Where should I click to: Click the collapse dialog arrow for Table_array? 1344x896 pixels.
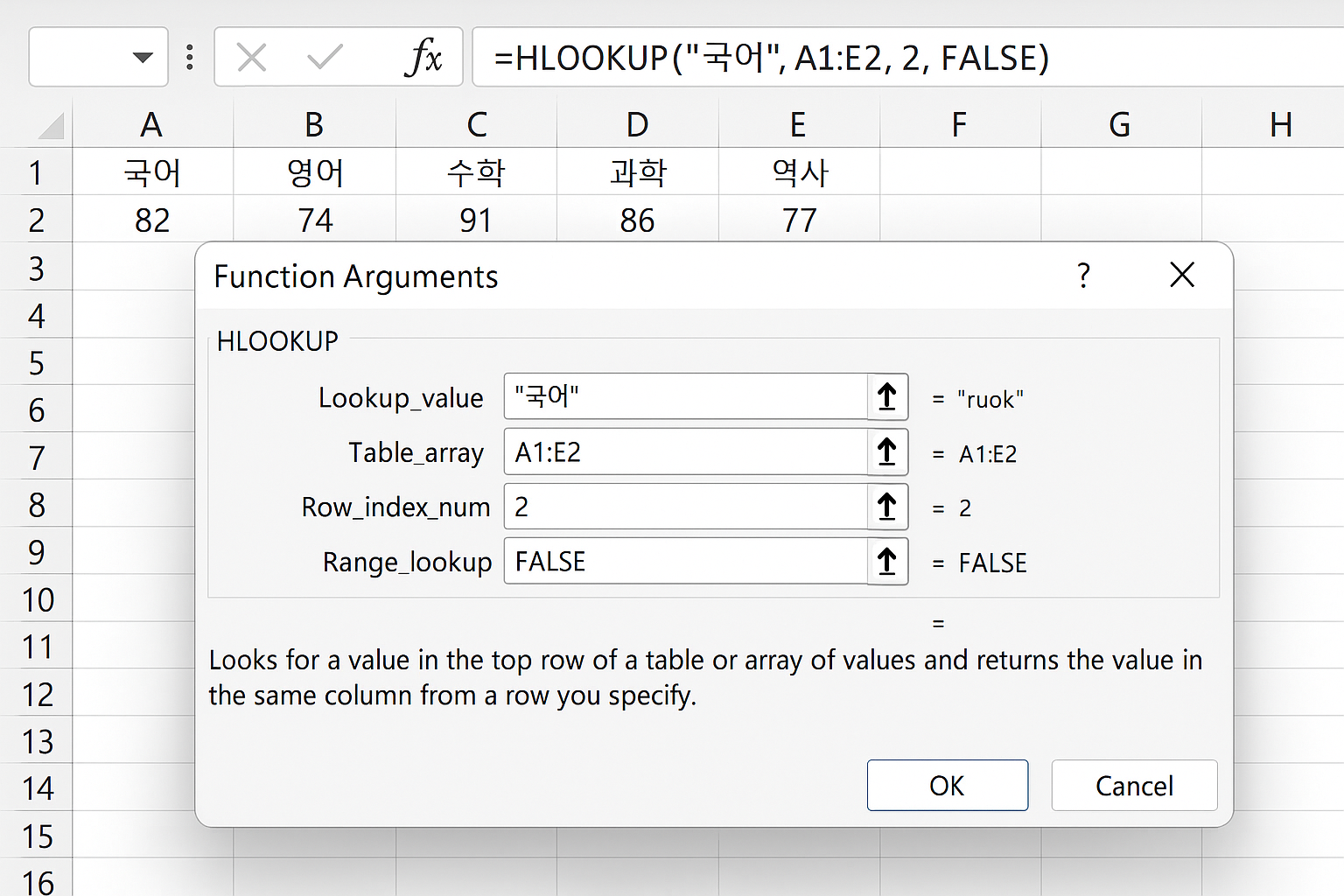[886, 452]
